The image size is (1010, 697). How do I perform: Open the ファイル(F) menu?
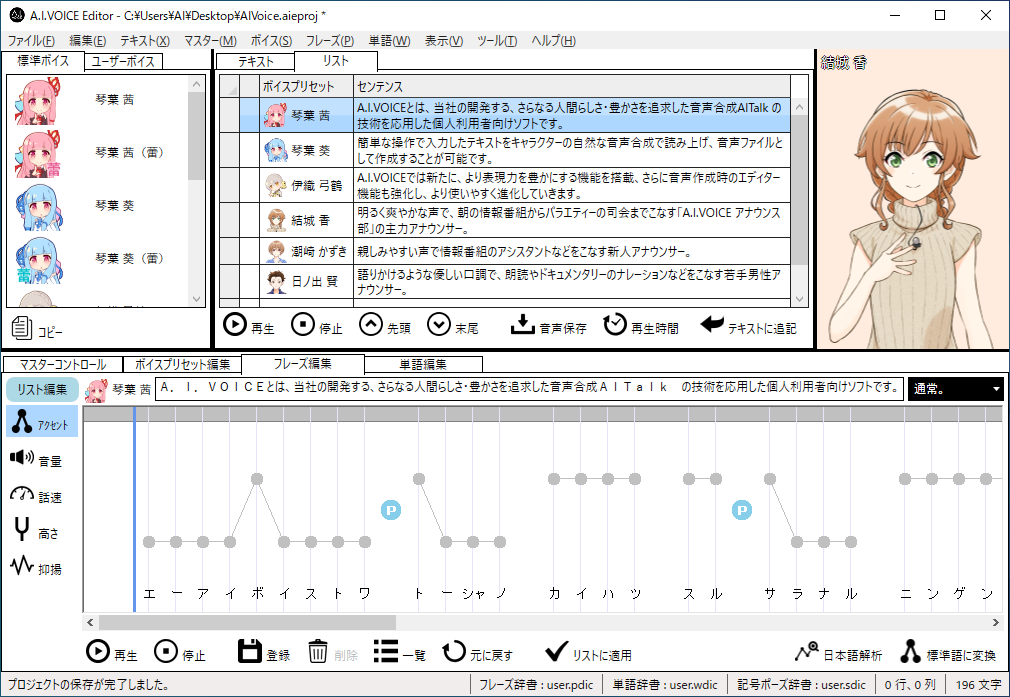pos(31,41)
